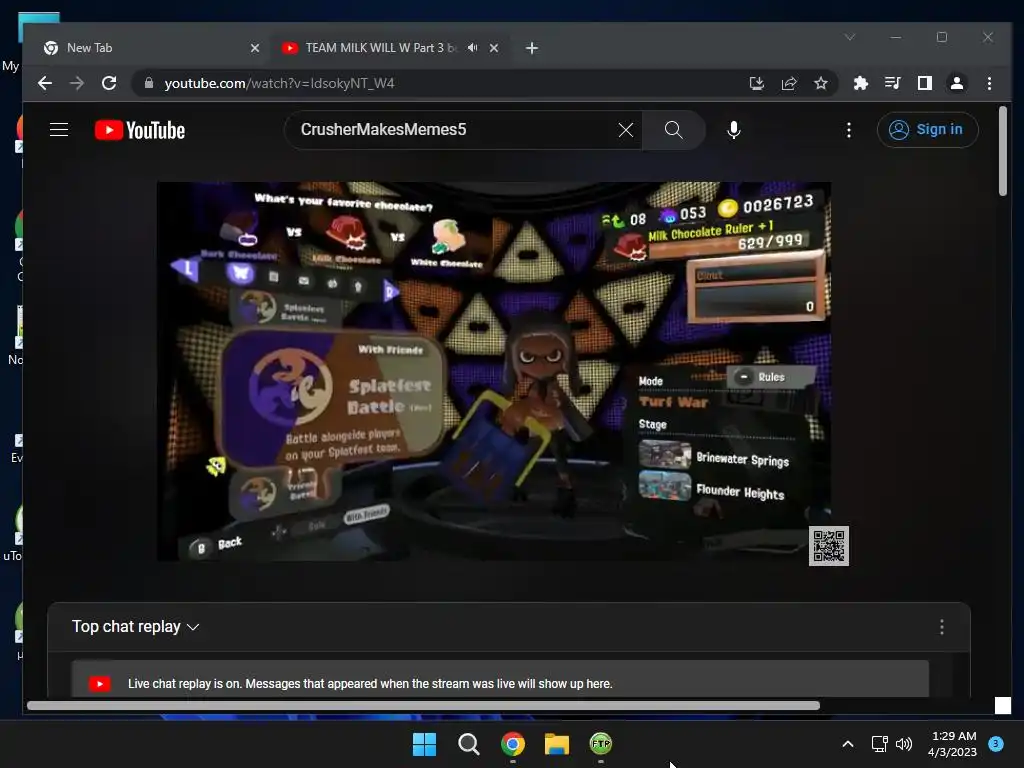Click the horizontal page scrollbar
Viewport: 1024px width, 768px height.
pyautogui.click(x=423, y=705)
